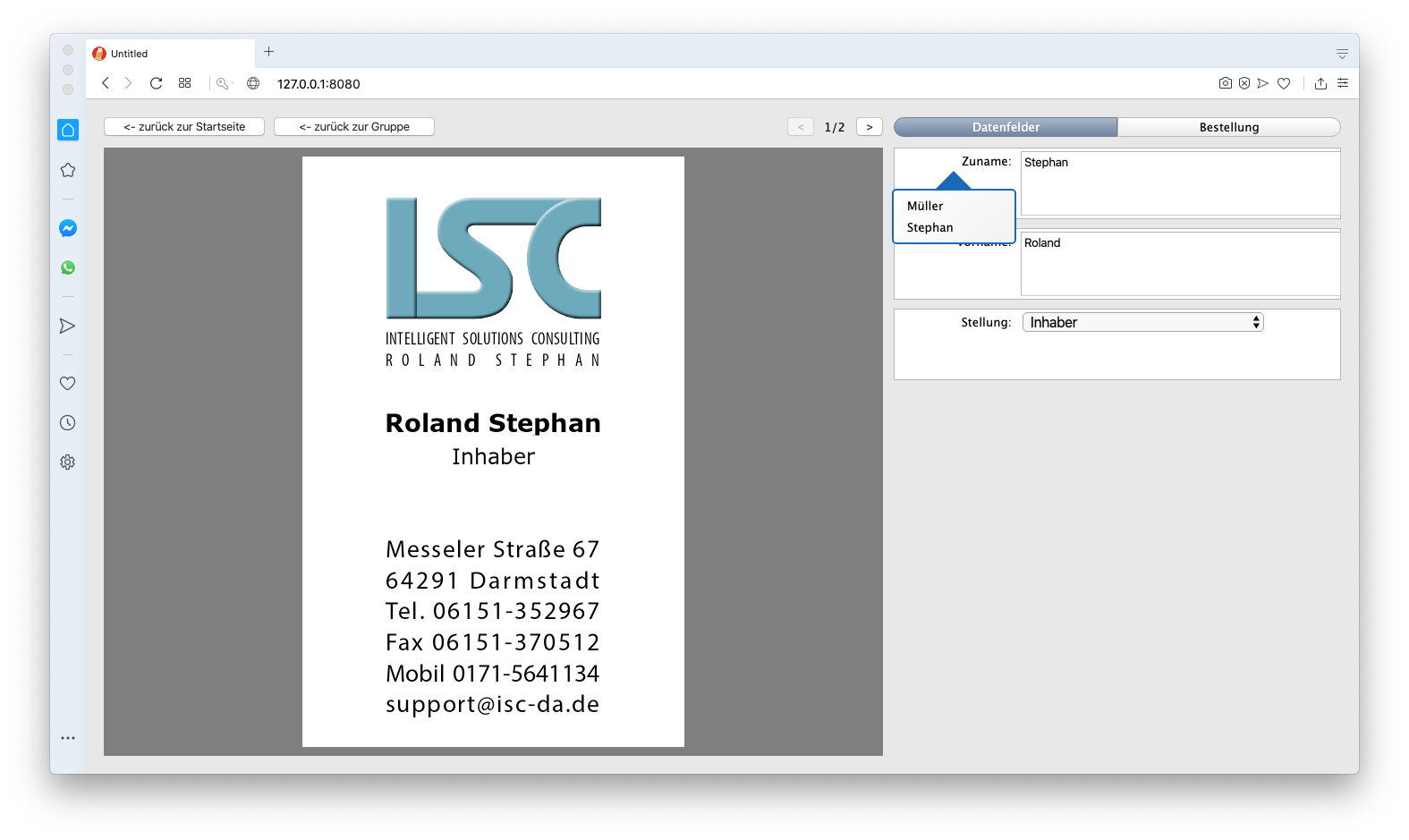Click the search magnifier icon in address bar

(222, 83)
